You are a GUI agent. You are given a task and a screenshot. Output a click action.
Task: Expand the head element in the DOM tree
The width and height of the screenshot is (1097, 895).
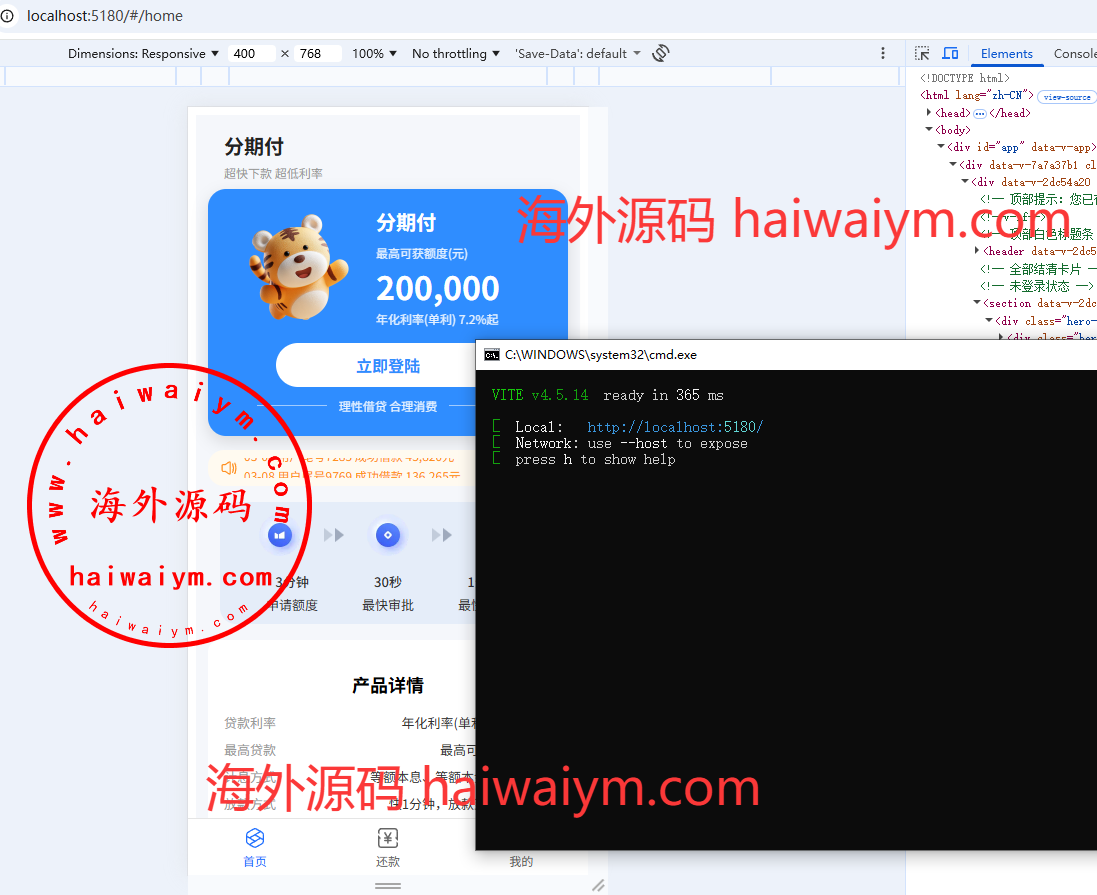929,113
